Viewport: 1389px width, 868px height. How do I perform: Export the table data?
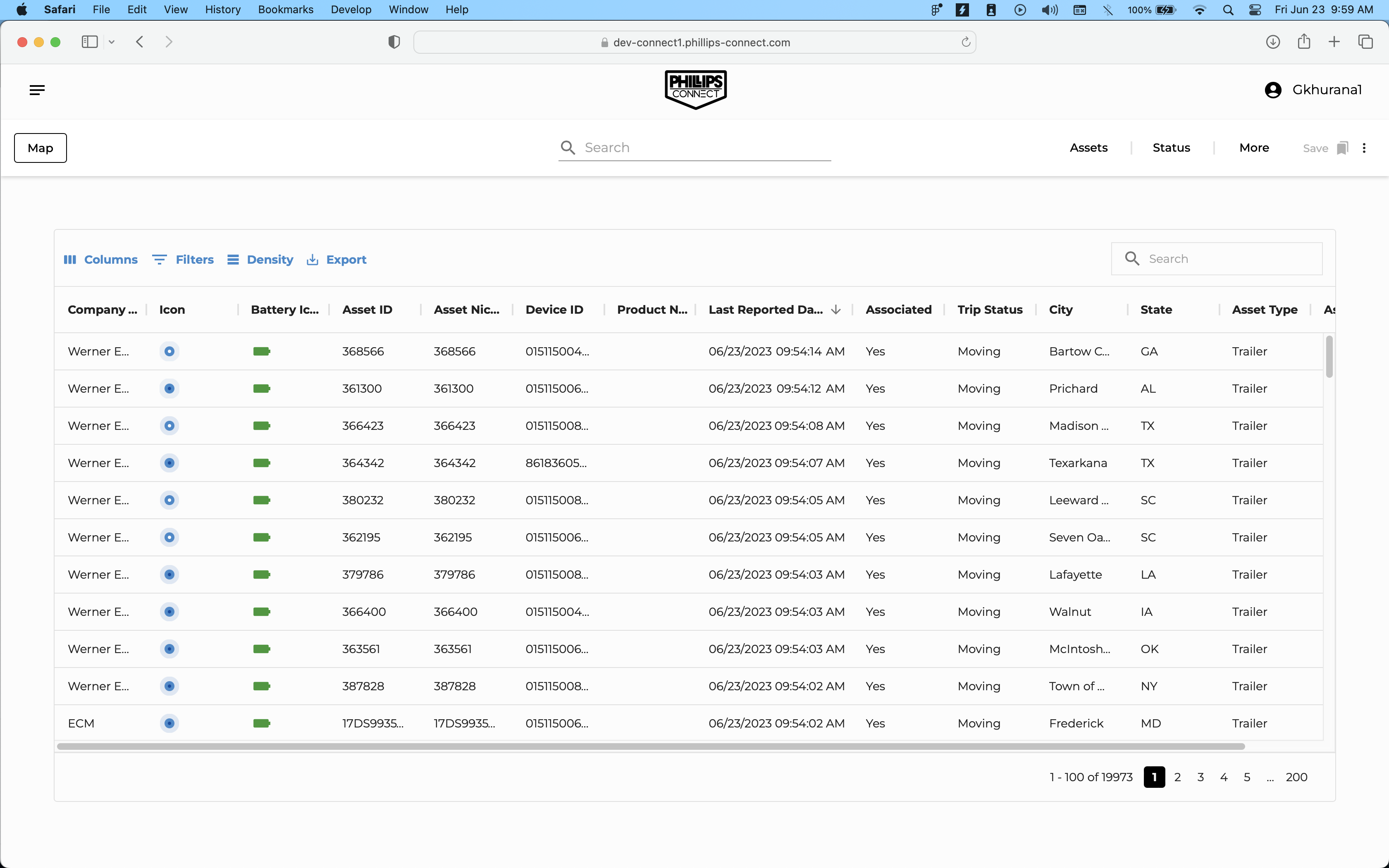[337, 260]
